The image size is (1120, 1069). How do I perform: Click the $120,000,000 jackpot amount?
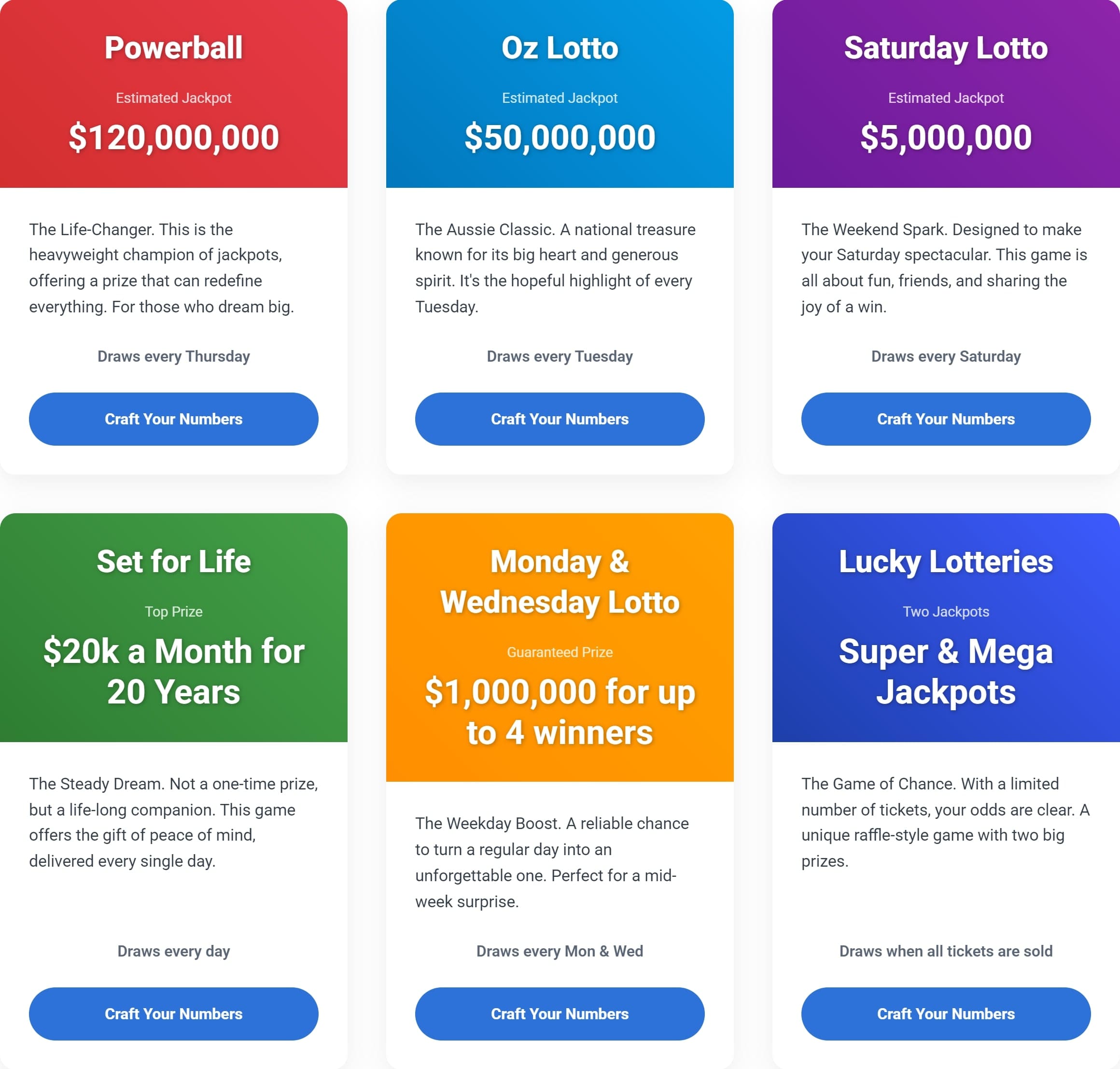point(174,137)
